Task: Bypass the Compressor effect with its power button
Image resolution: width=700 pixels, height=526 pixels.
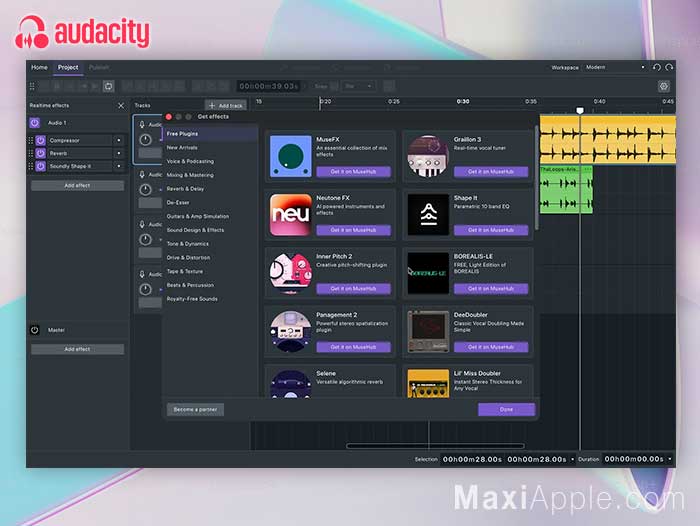Action: pyautogui.click(x=41, y=140)
